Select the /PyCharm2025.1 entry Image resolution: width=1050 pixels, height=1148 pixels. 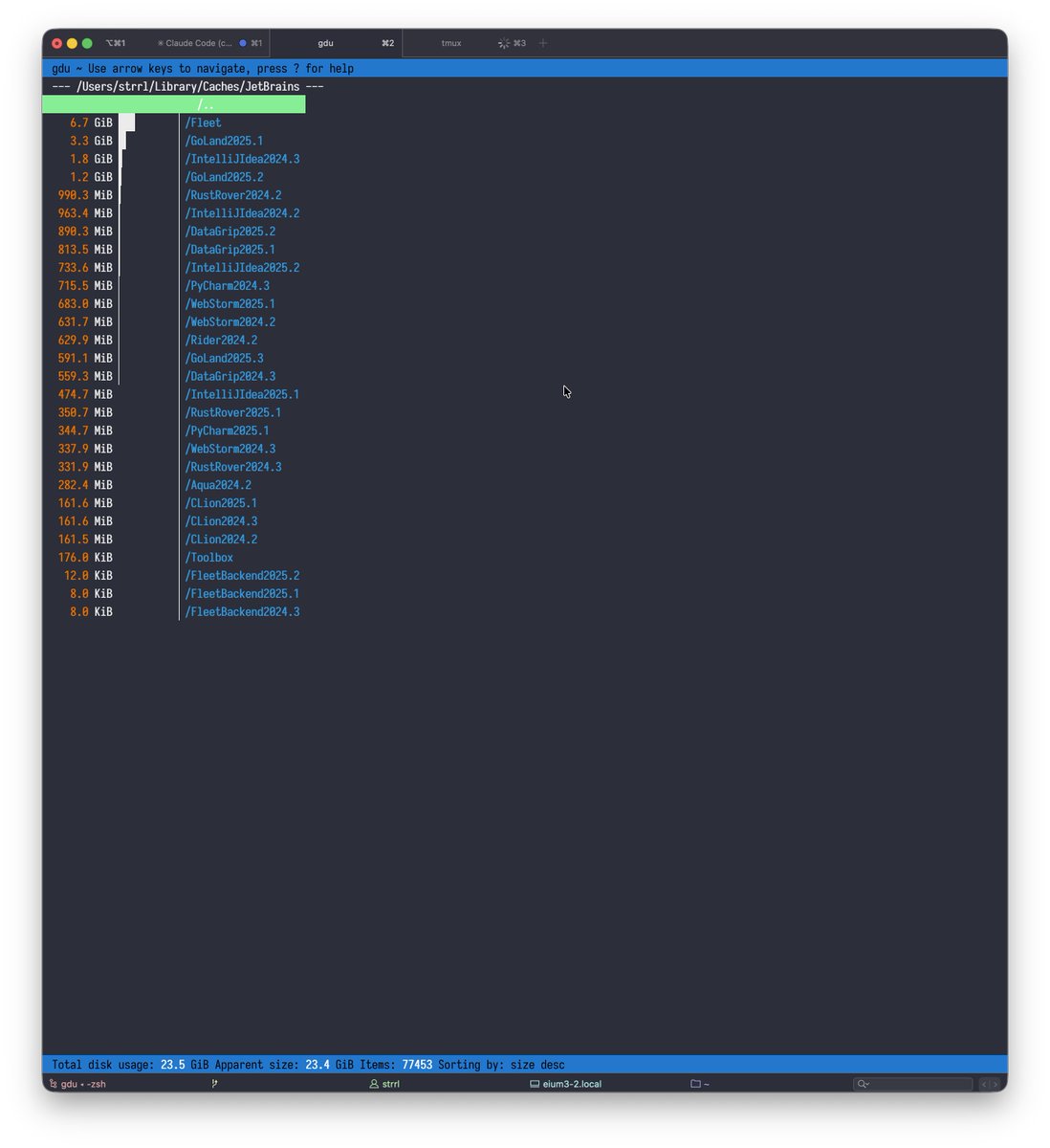pos(227,431)
